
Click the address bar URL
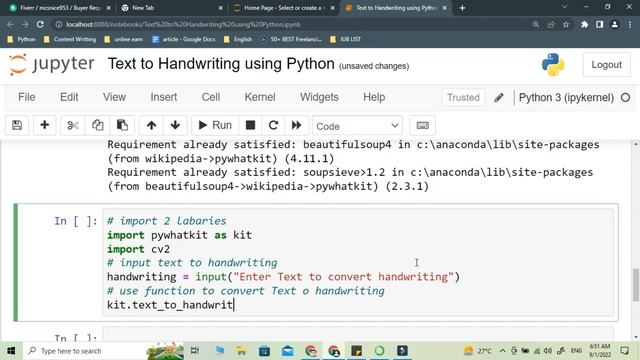[x=184, y=24]
